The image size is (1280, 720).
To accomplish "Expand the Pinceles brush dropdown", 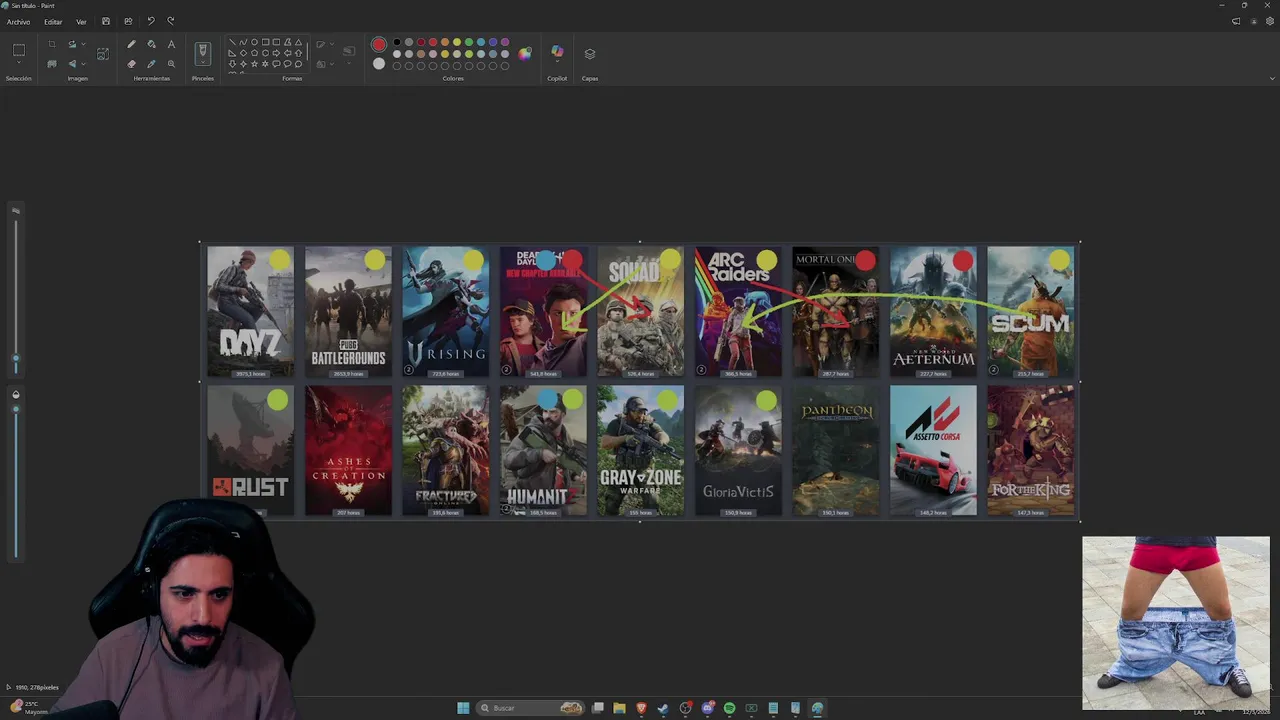I will coord(203,63).
